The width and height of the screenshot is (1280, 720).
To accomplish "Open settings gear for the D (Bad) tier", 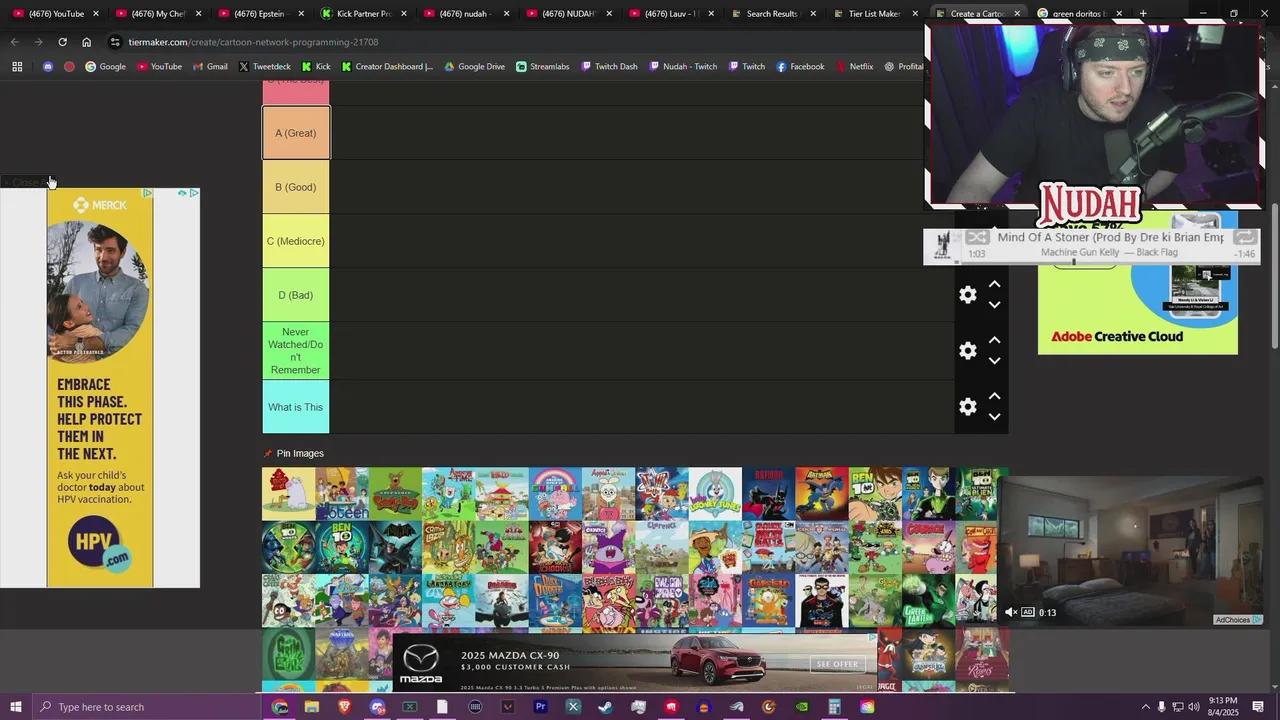I will [967, 294].
